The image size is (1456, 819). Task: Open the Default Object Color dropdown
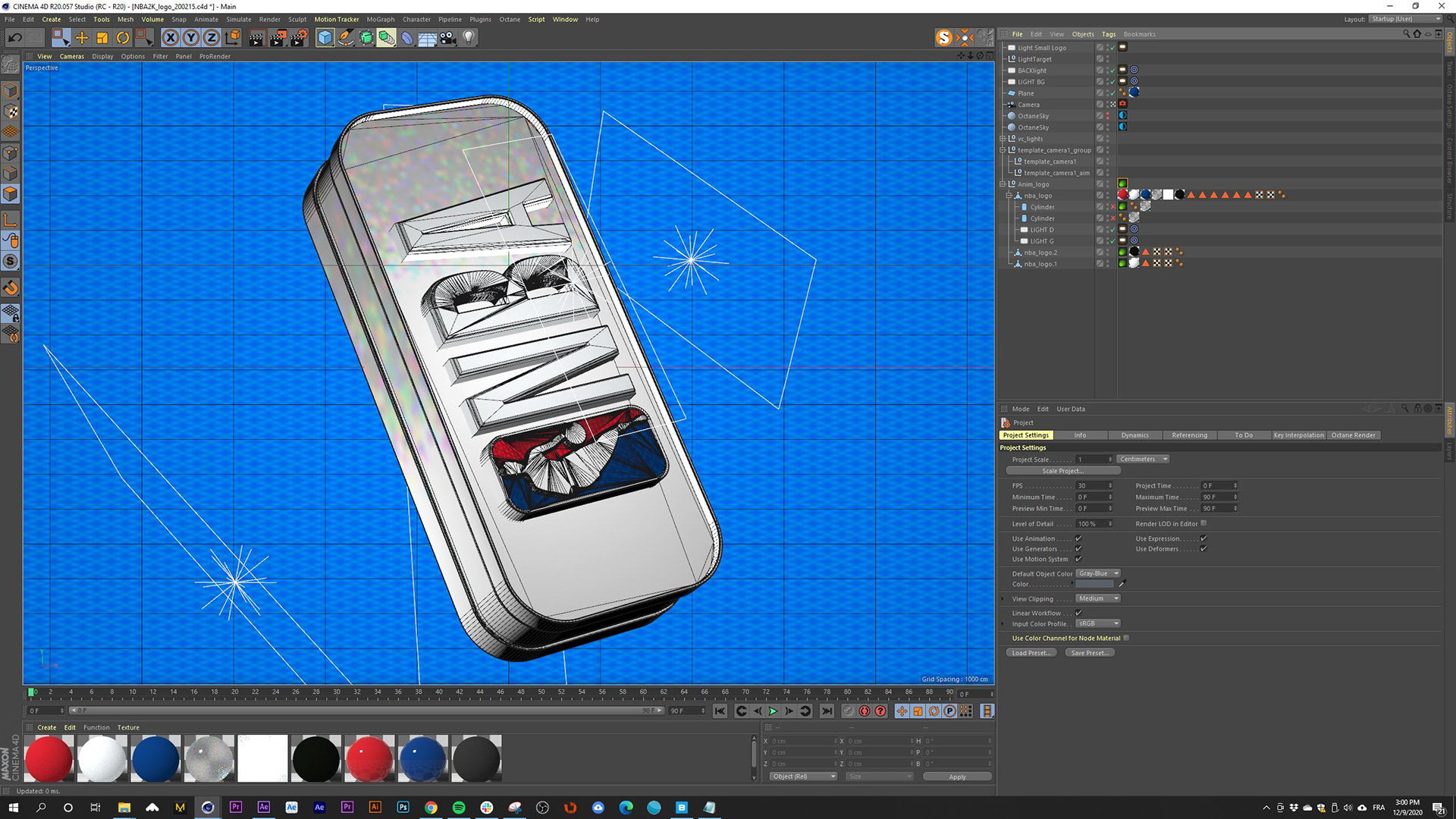pyautogui.click(x=1097, y=573)
